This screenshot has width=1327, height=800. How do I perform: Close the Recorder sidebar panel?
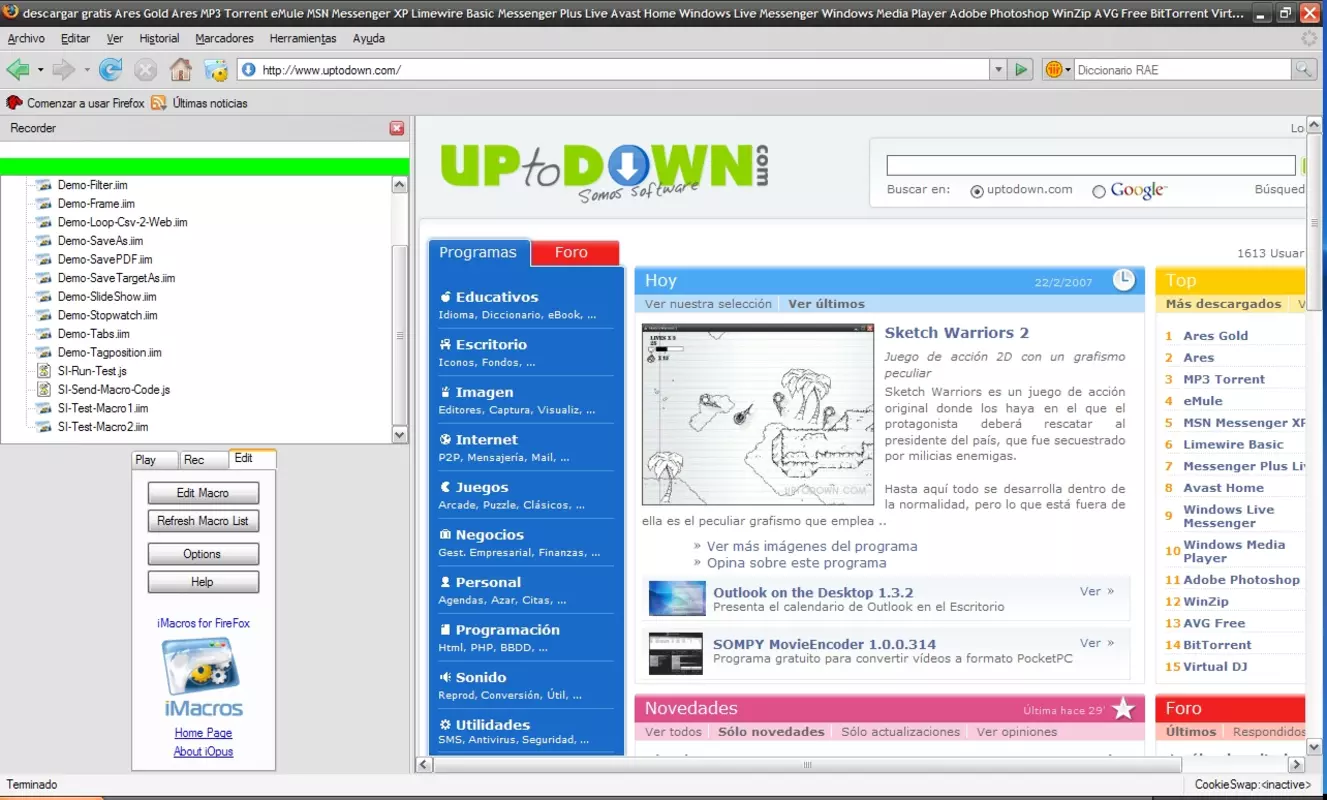397,128
